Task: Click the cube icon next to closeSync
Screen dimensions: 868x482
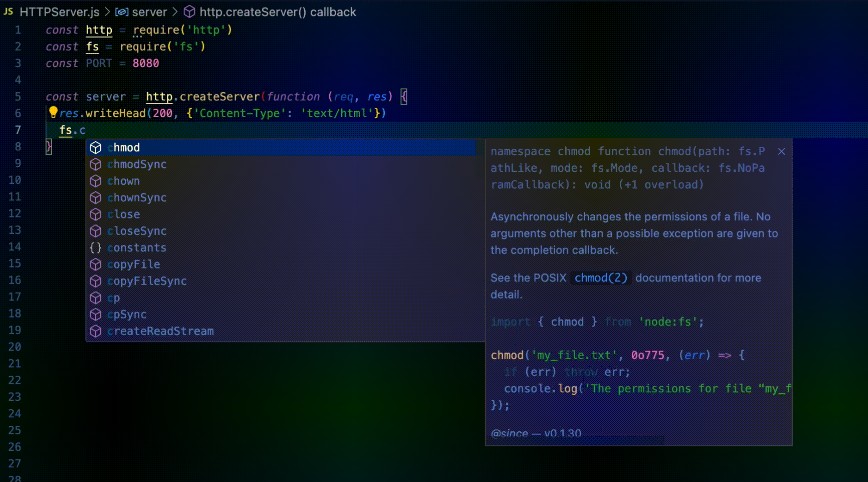Action: pos(95,231)
